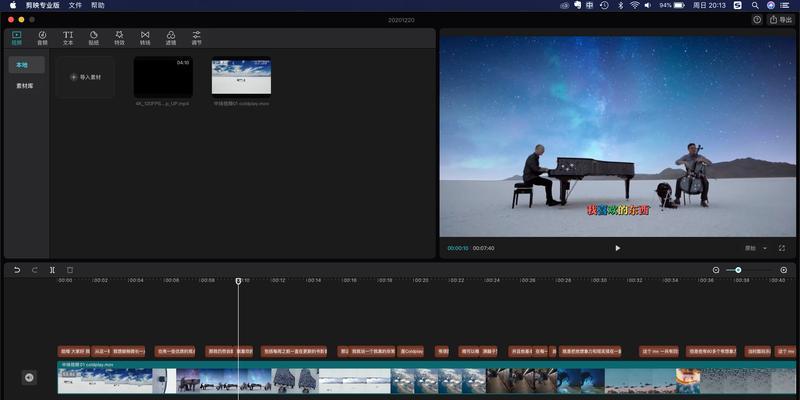Click the 导入素材 import media button

86,77
